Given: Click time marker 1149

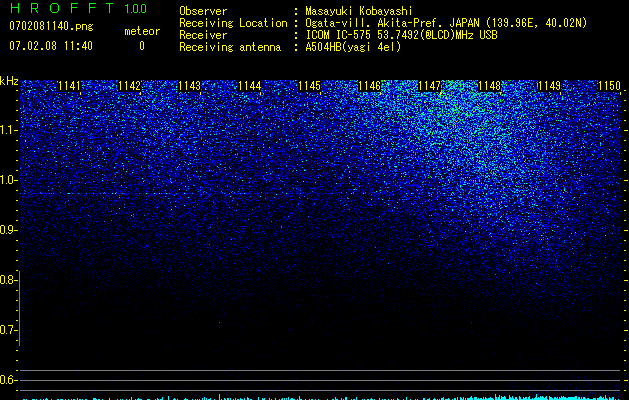Looking at the screenshot, I should tap(549, 85).
